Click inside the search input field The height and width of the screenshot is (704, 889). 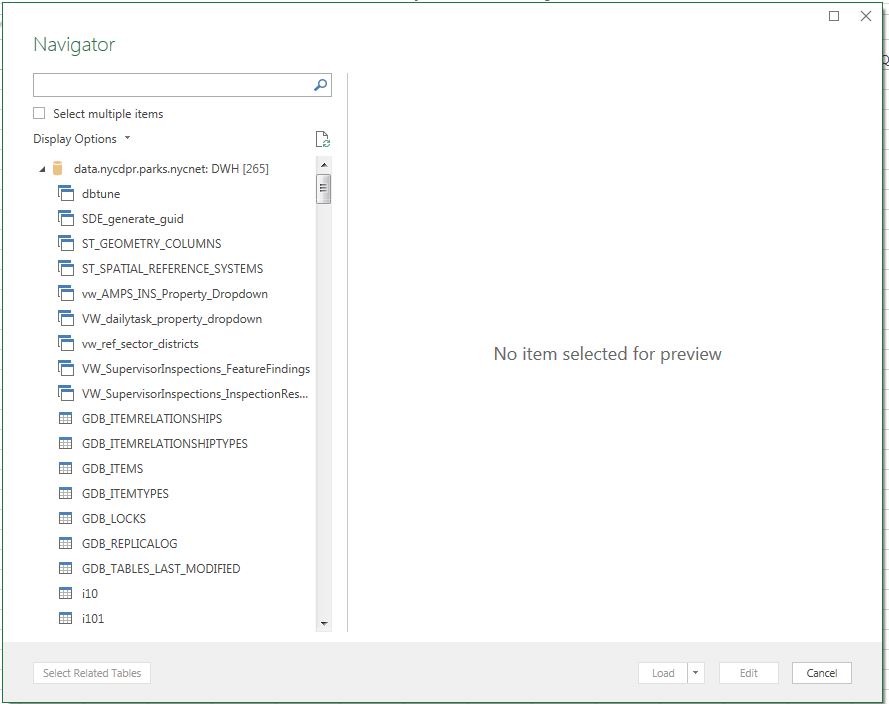tap(170, 85)
